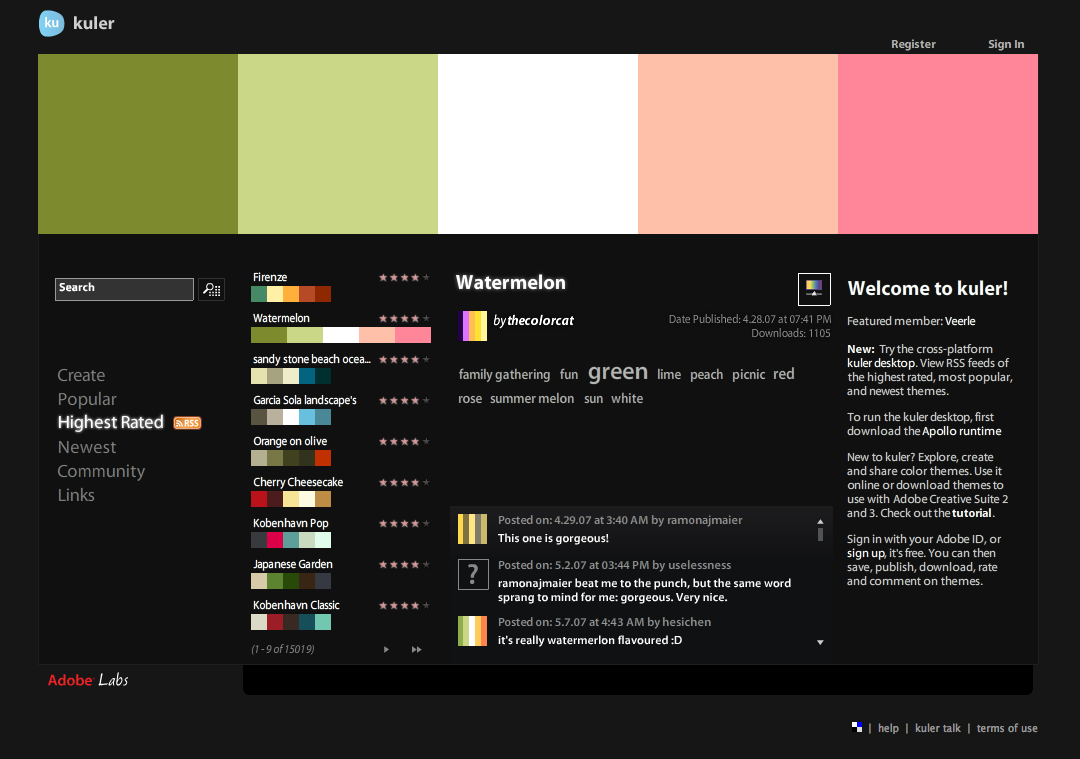Open terms of use link
1080x759 pixels.
click(1007, 728)
